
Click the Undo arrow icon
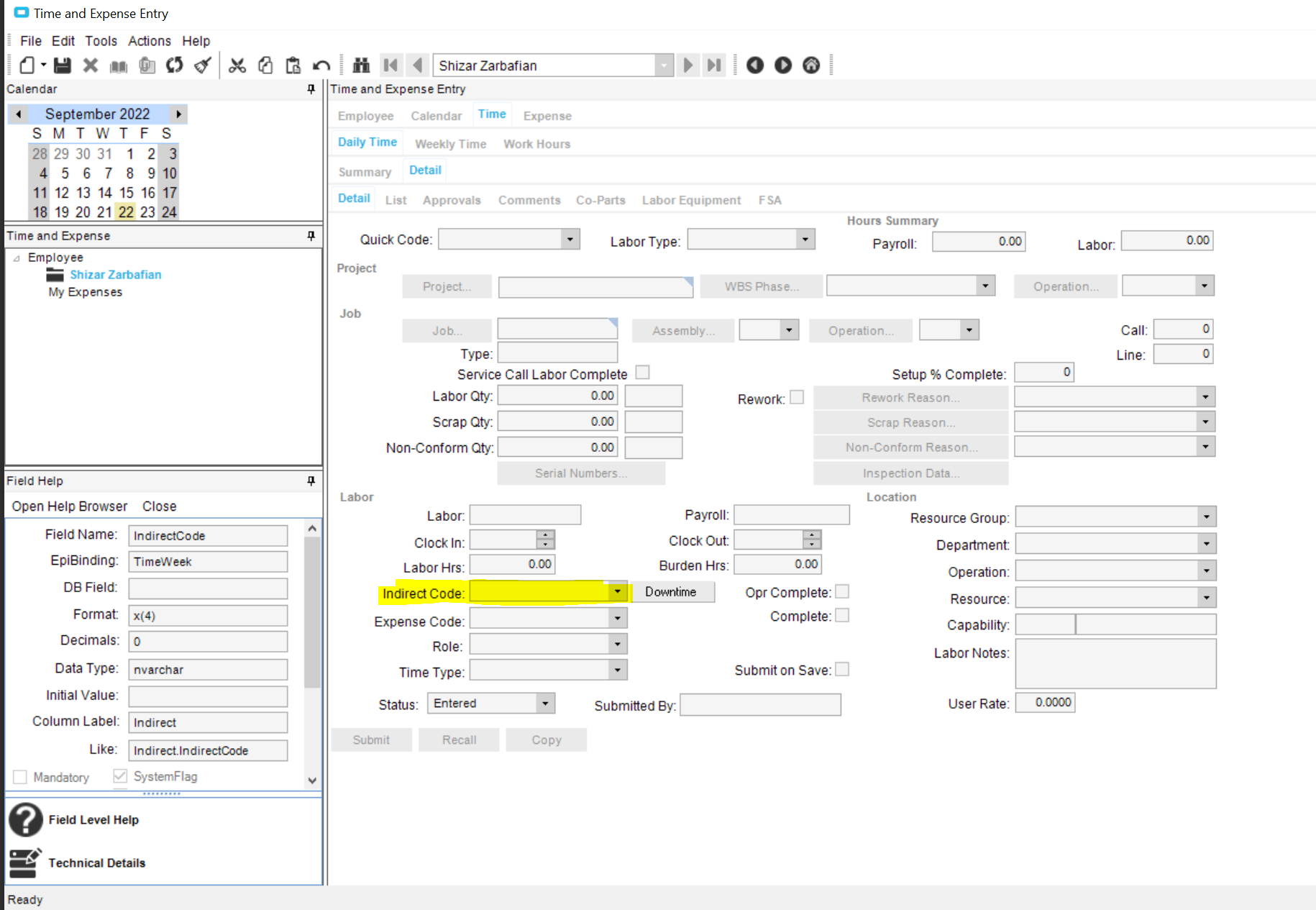pyautogui.click(x=321, y=65)
